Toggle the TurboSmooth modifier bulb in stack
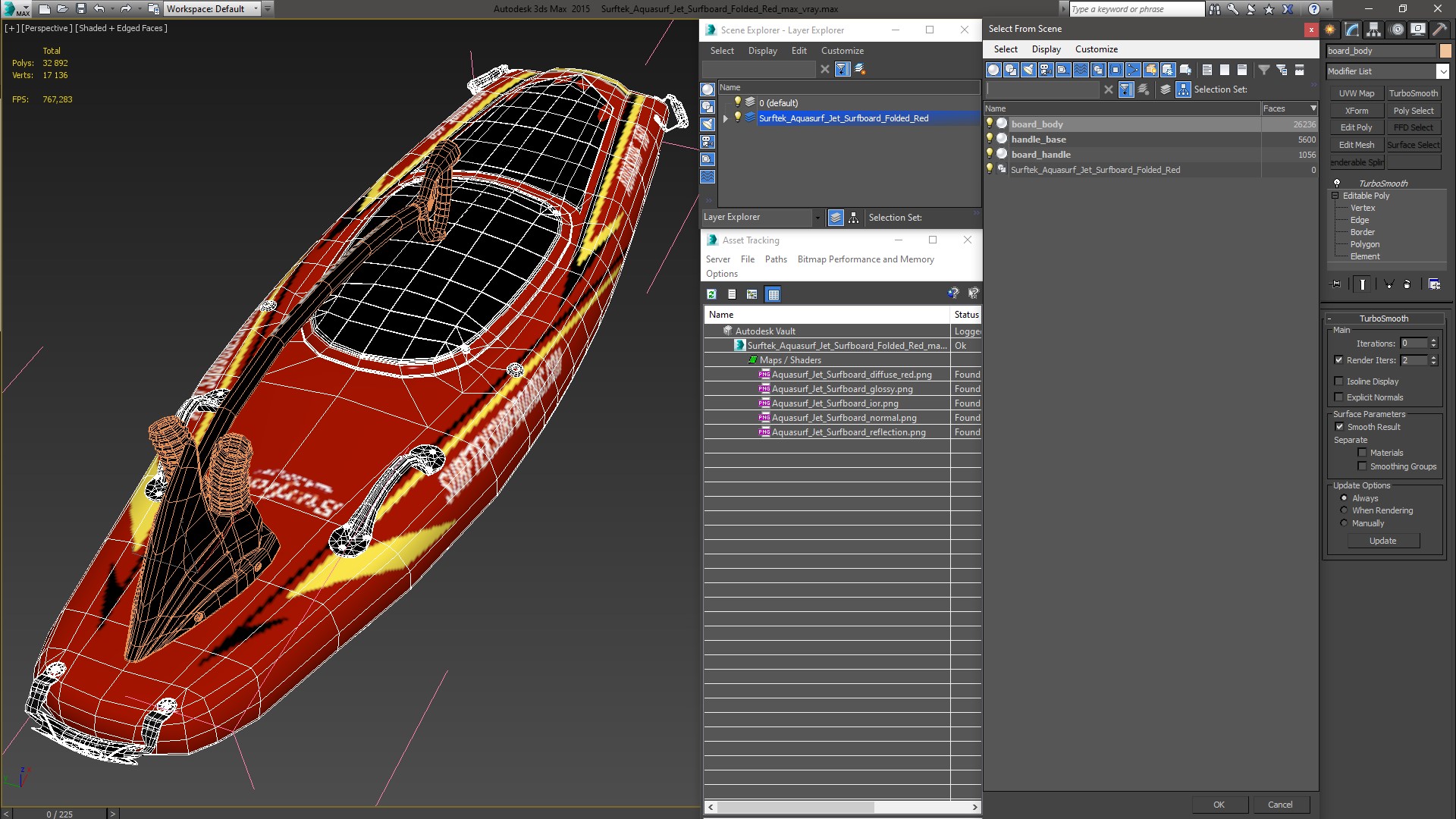The image size is (1456, 819). click(x=1337, y=183)
